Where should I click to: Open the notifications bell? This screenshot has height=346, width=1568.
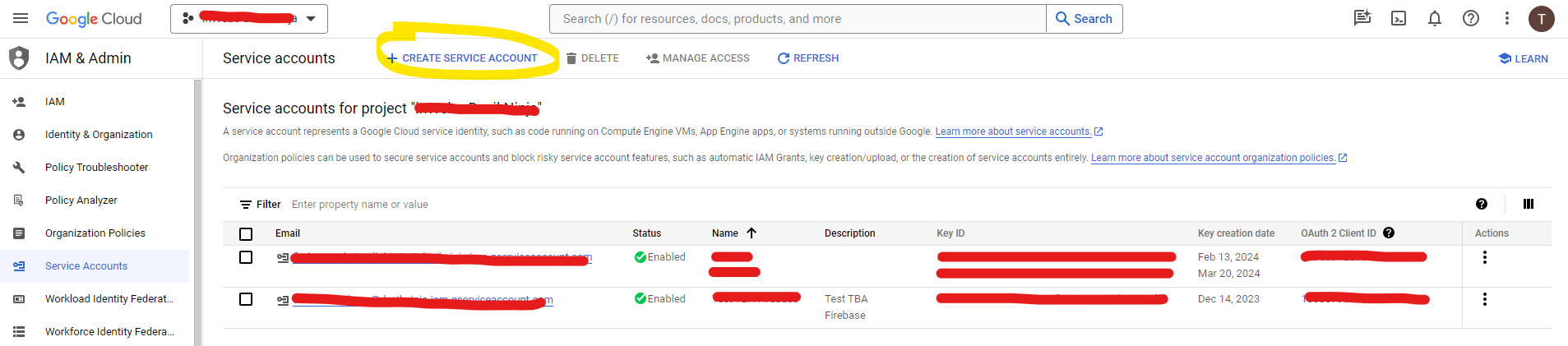[x=1435, y=18]
